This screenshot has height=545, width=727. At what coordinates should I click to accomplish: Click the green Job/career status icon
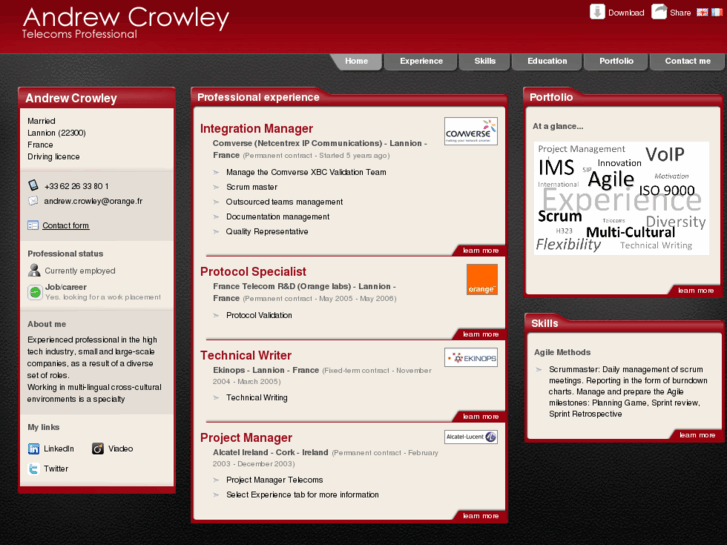coord(35,292)
